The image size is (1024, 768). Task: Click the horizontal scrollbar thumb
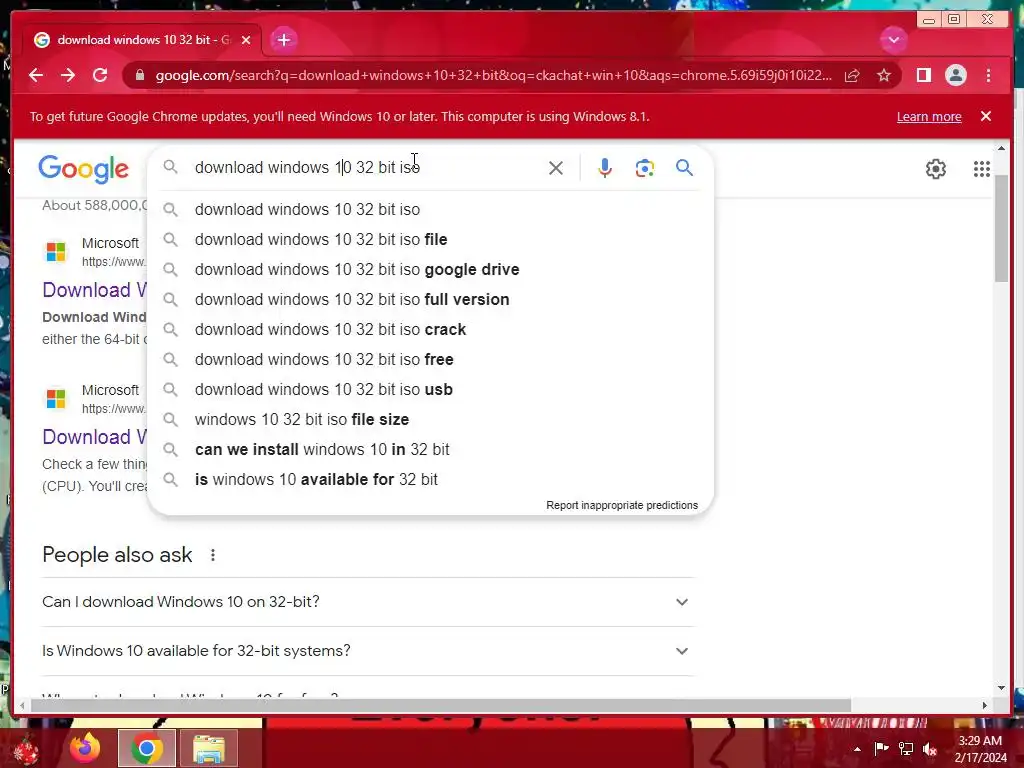(x=439, y=705)
